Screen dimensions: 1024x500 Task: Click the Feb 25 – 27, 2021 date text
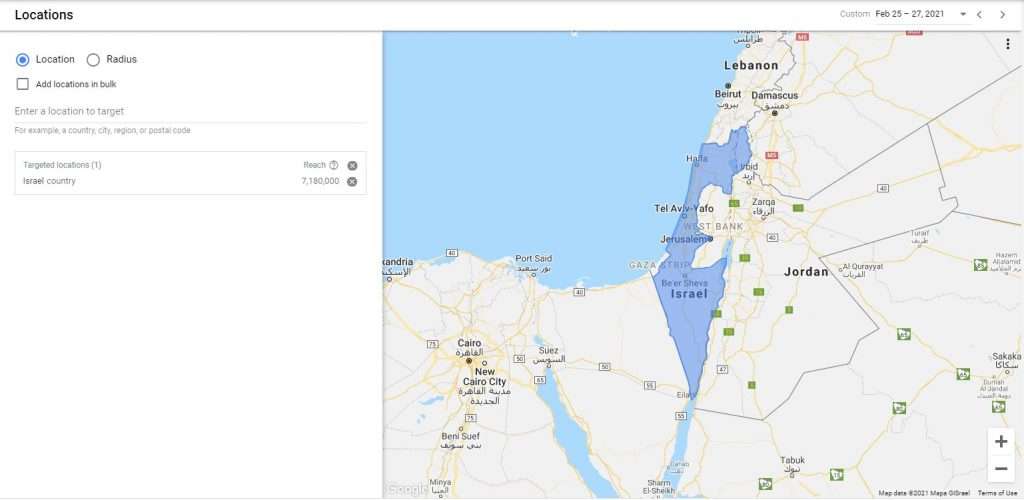pos(910,14)
